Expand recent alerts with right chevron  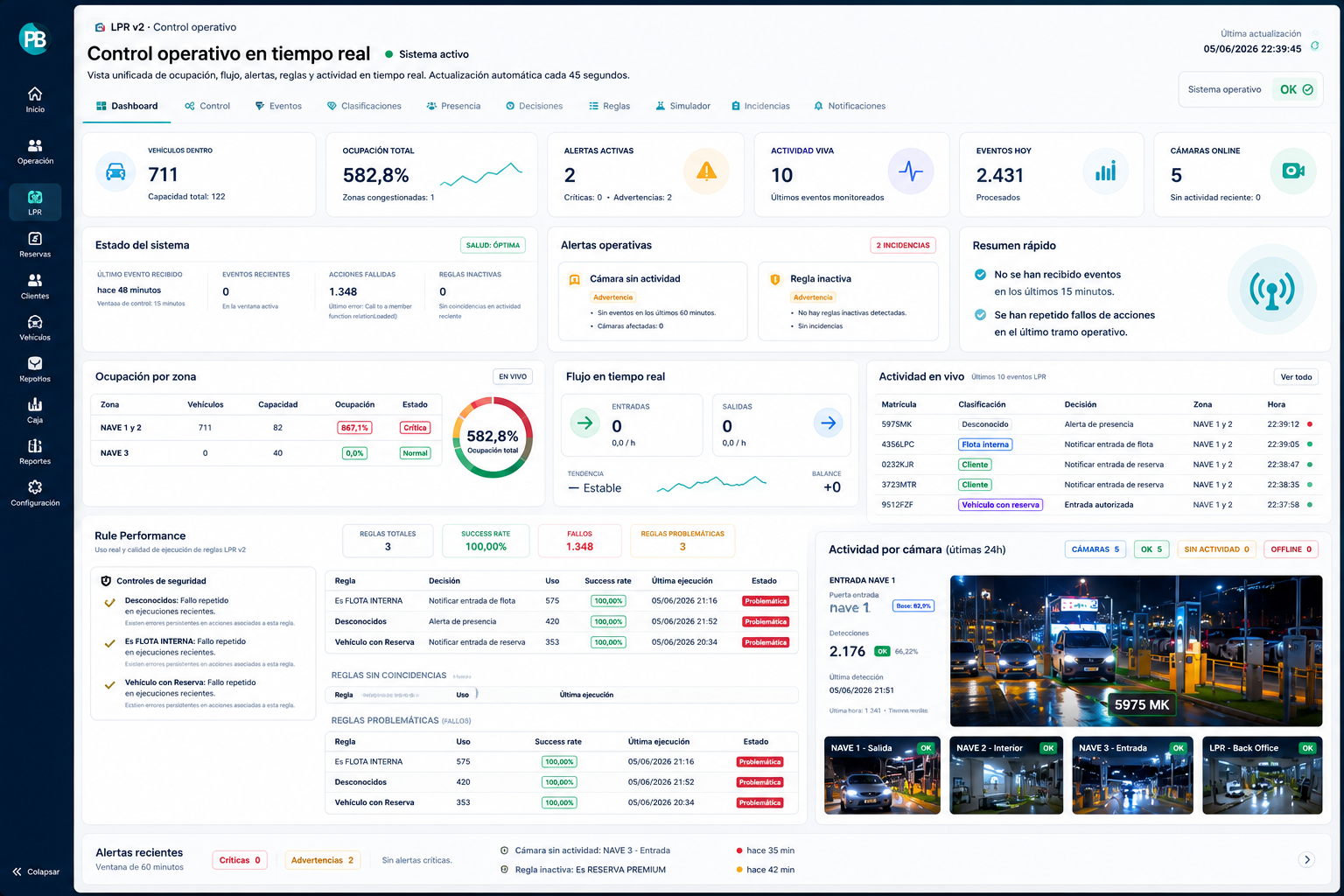click(x=1307, y=859)
